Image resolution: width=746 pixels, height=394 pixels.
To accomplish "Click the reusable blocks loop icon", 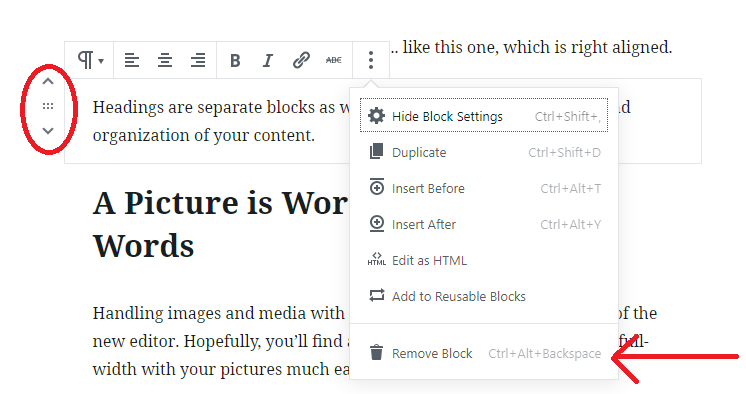I will coord(376,296).
